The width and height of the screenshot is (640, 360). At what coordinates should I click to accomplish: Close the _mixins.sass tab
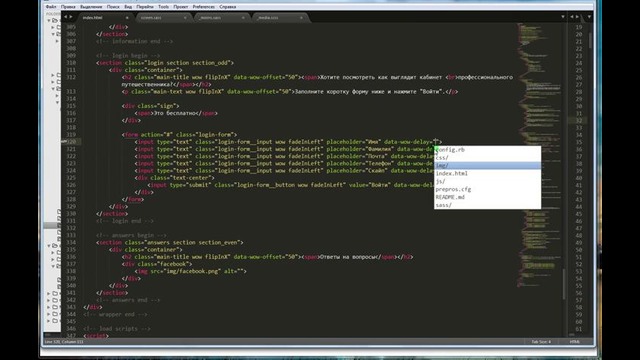point(243,18)
